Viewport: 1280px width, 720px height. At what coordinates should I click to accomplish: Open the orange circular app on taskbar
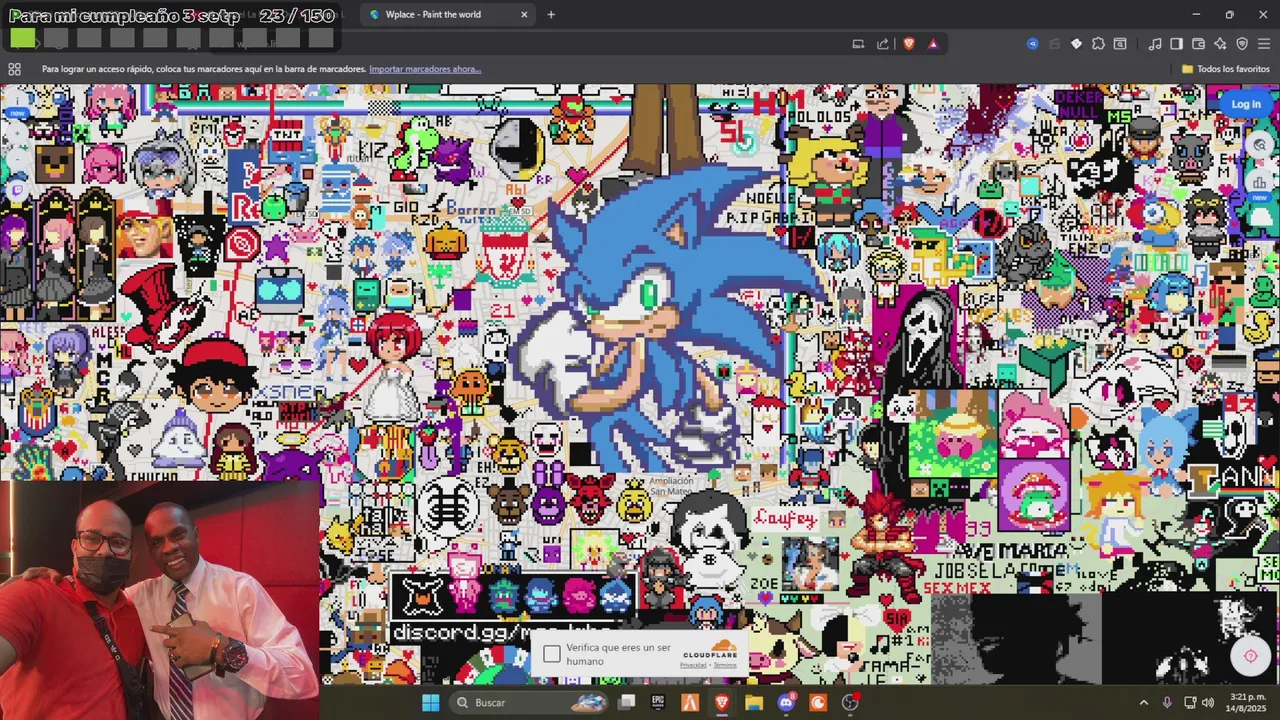pyautogui.click(x=818, y=702)
